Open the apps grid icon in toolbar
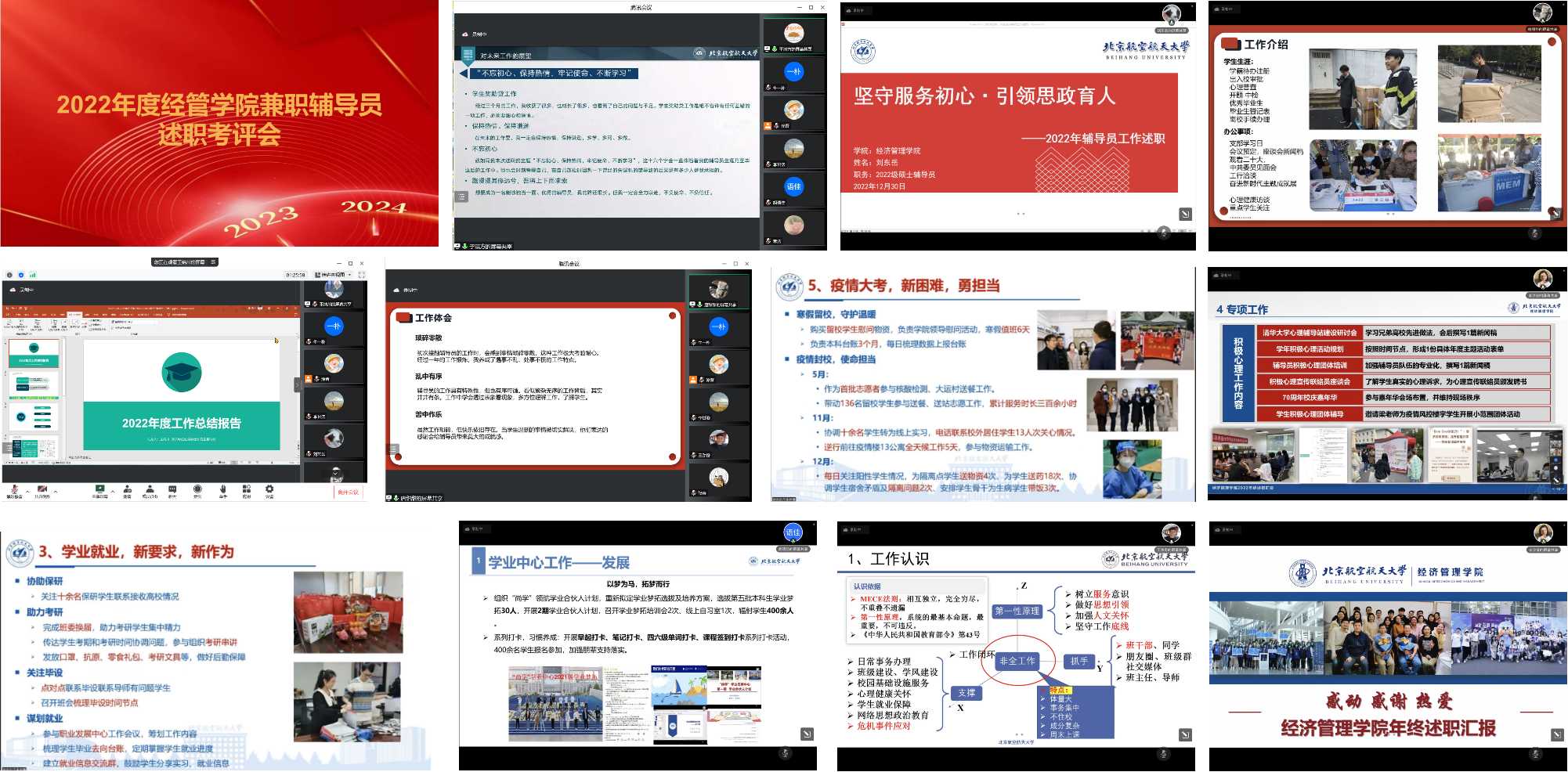 (x=247, y=490)
